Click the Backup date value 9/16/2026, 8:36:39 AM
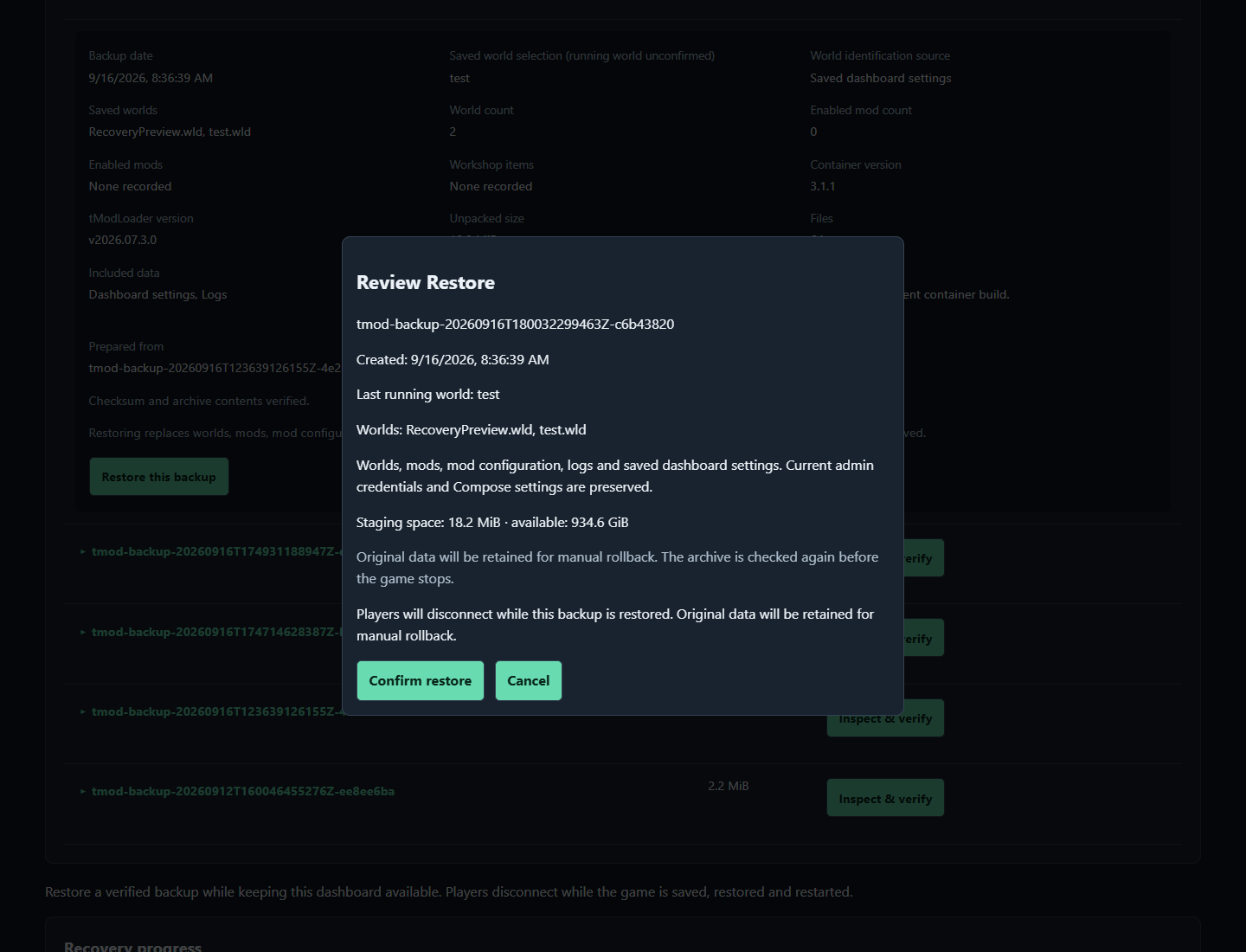 point(151,78)
